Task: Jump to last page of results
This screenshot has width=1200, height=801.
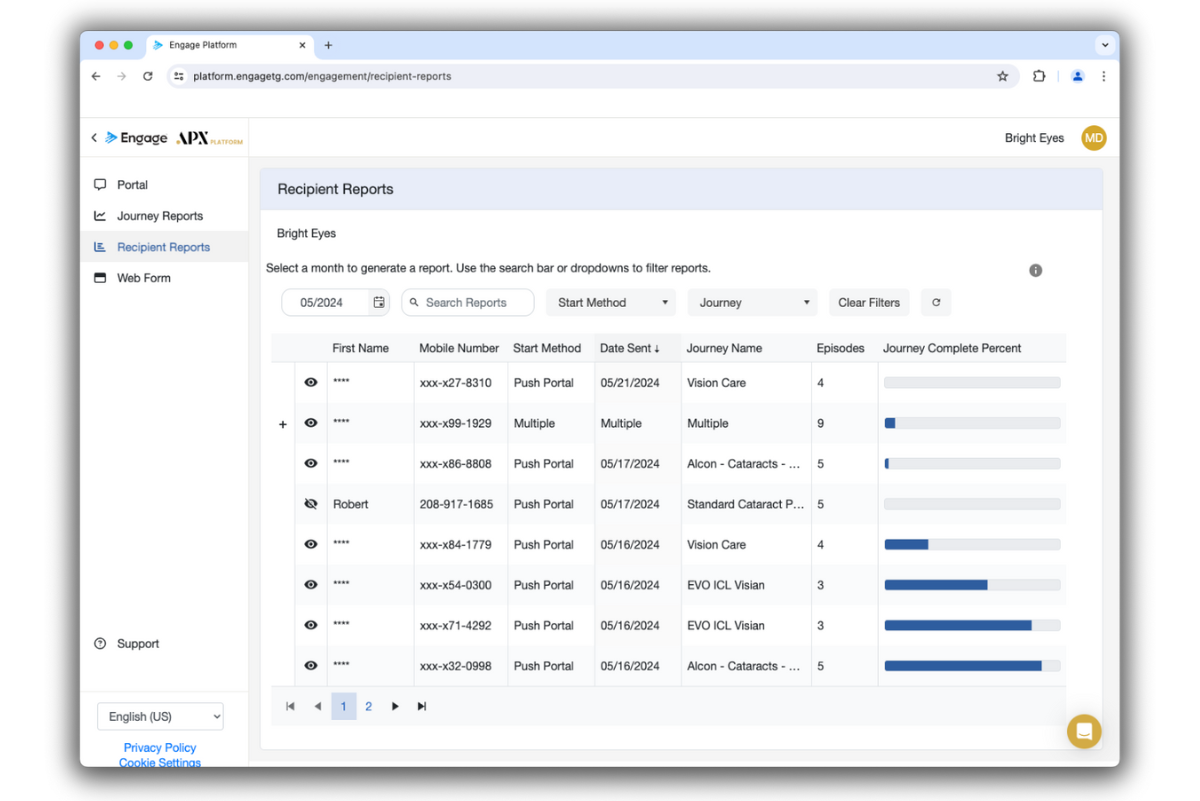Action: coord(422,706)
